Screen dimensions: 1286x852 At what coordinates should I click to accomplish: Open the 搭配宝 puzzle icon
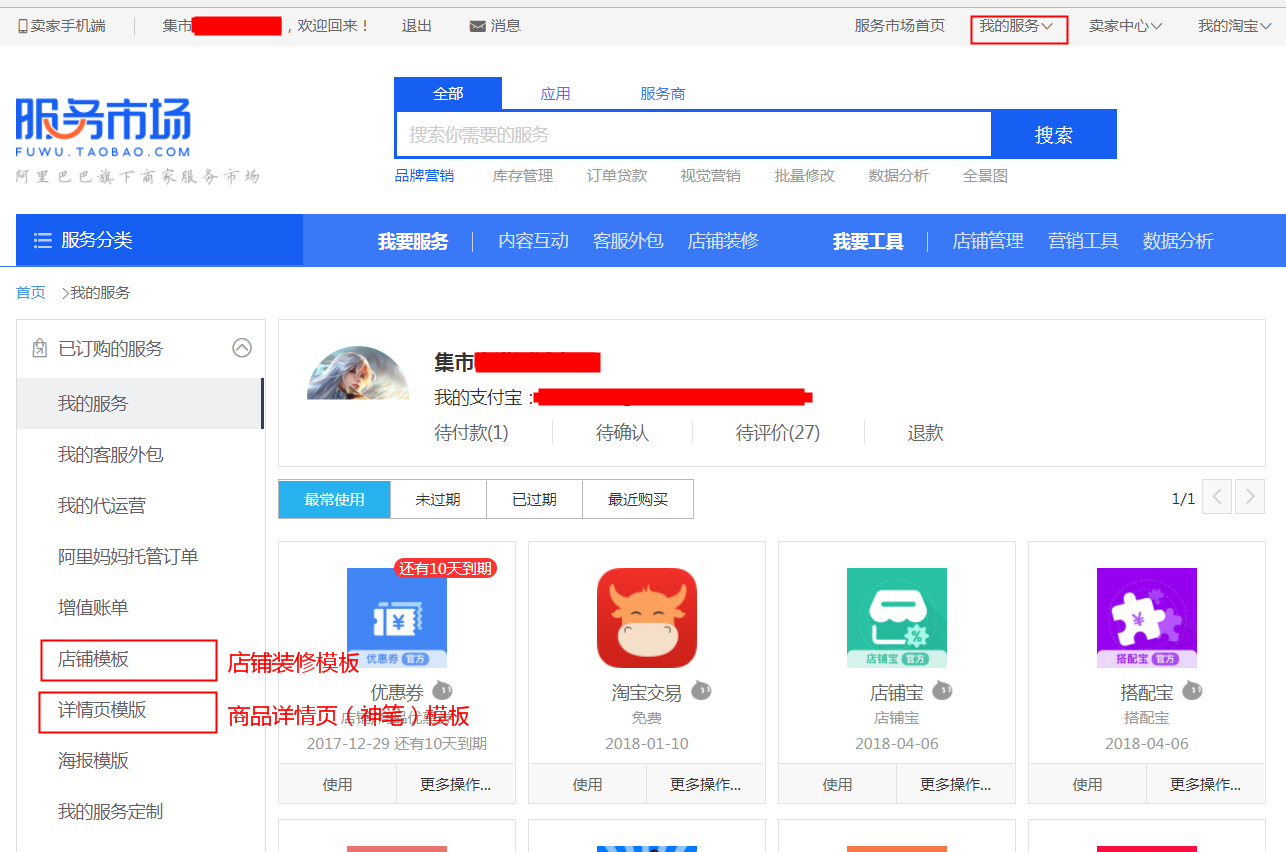1147,617
